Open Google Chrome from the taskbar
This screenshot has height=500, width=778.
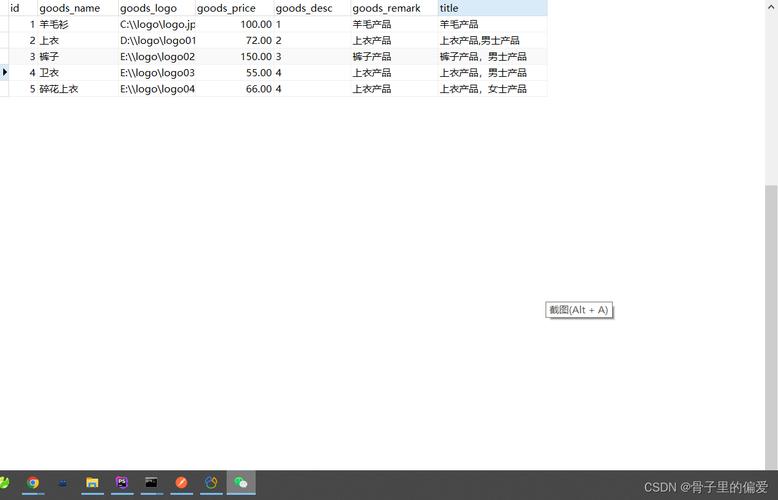click(x=33, y=483)
